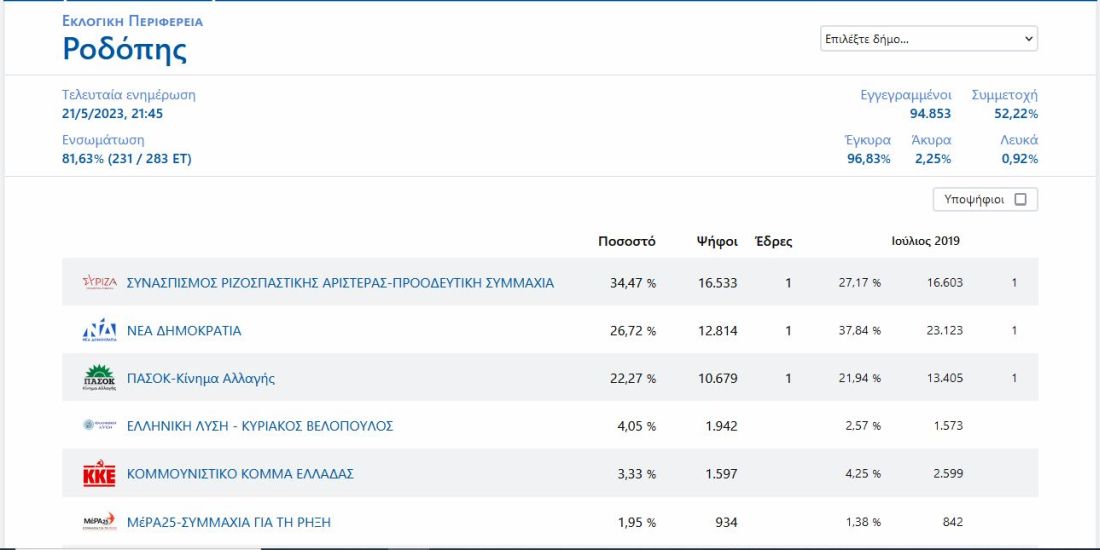Click the update timestamp 21/5/2023, 21:45
The image size is (1100, 550).
point(112,114)
